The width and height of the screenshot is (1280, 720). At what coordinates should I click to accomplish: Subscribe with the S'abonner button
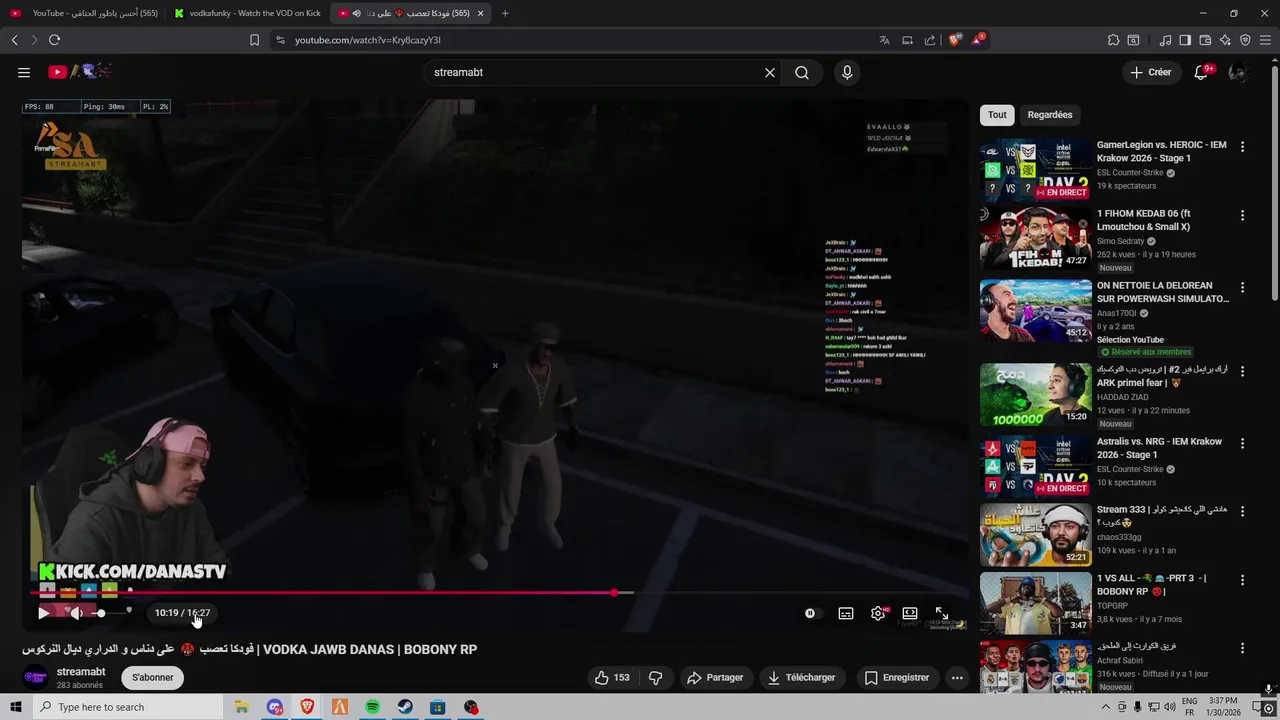click(153, 677)
